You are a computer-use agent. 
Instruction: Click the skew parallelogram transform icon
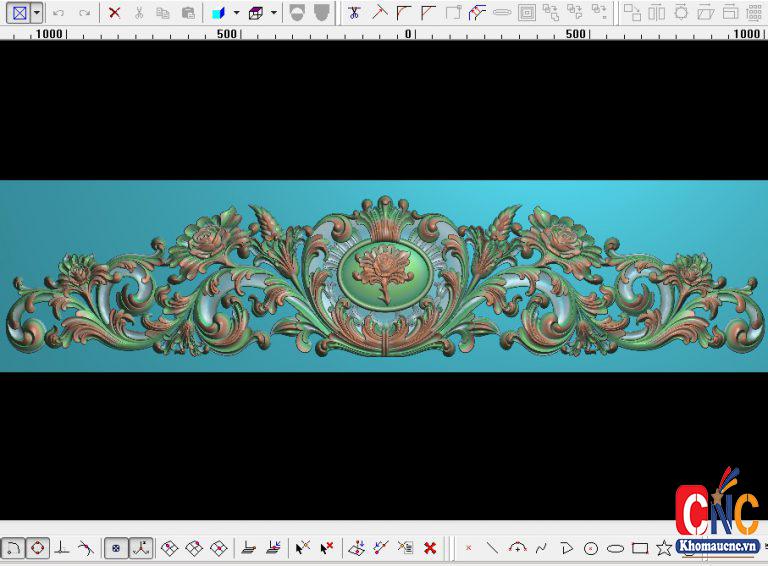click(706, 13)
